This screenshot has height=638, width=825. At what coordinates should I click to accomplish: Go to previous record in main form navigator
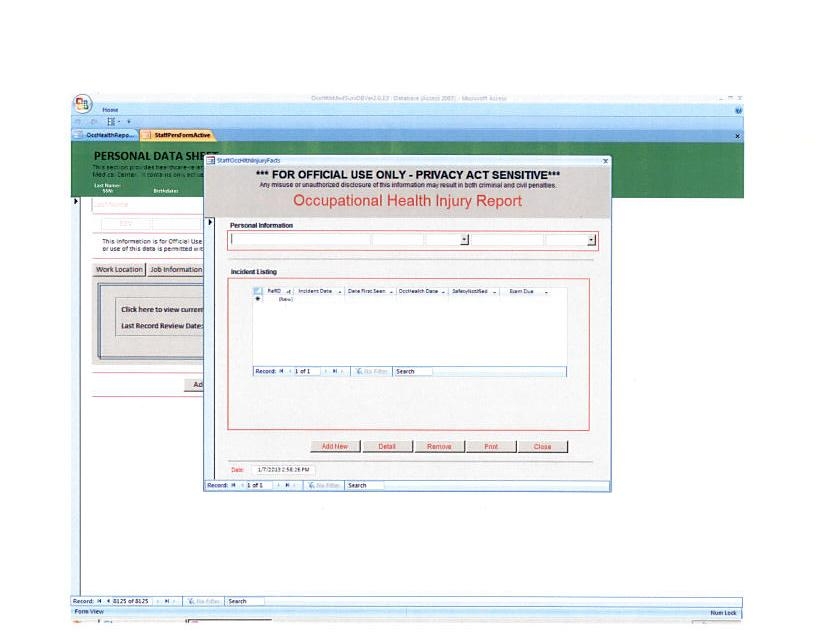108,601
